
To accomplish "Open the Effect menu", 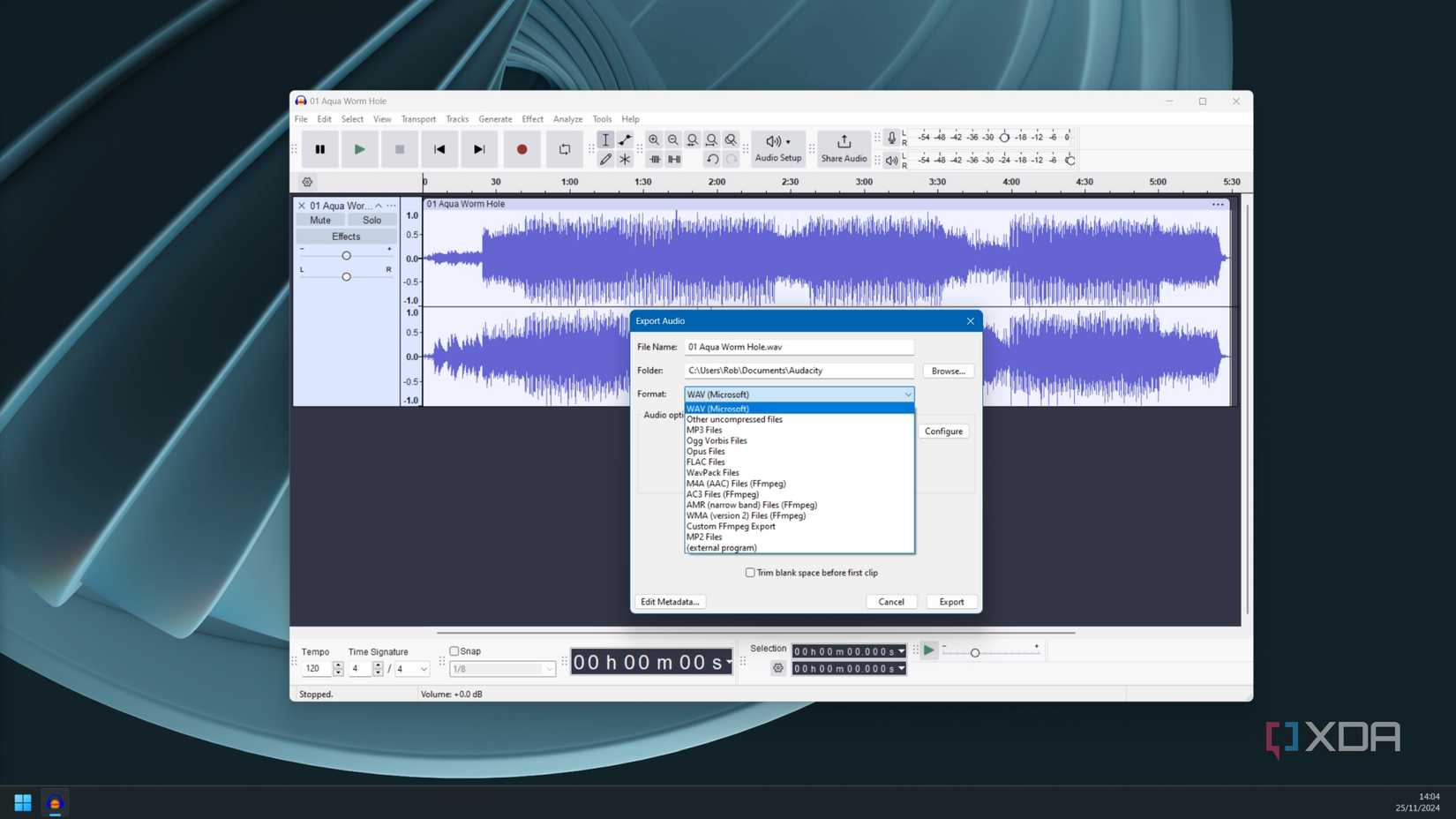I will (532, 118).
